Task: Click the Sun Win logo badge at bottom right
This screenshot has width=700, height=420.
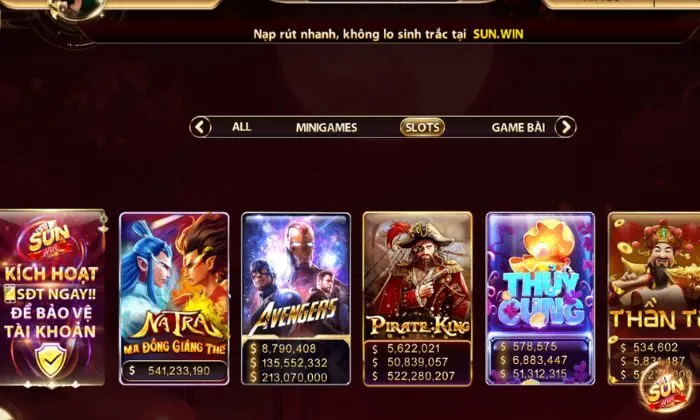Action: [x=666, y=388]
